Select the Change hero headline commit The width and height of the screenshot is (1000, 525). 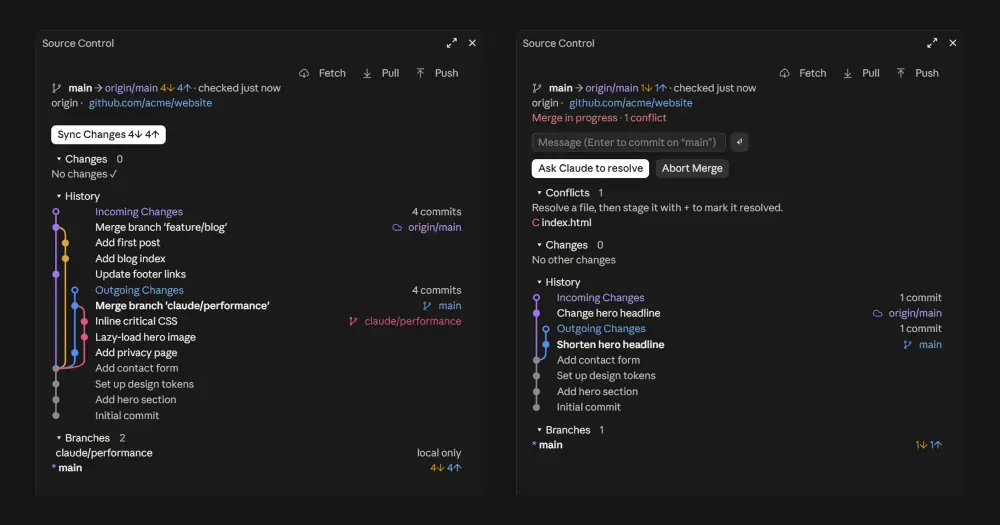click(x=608, y=313)
